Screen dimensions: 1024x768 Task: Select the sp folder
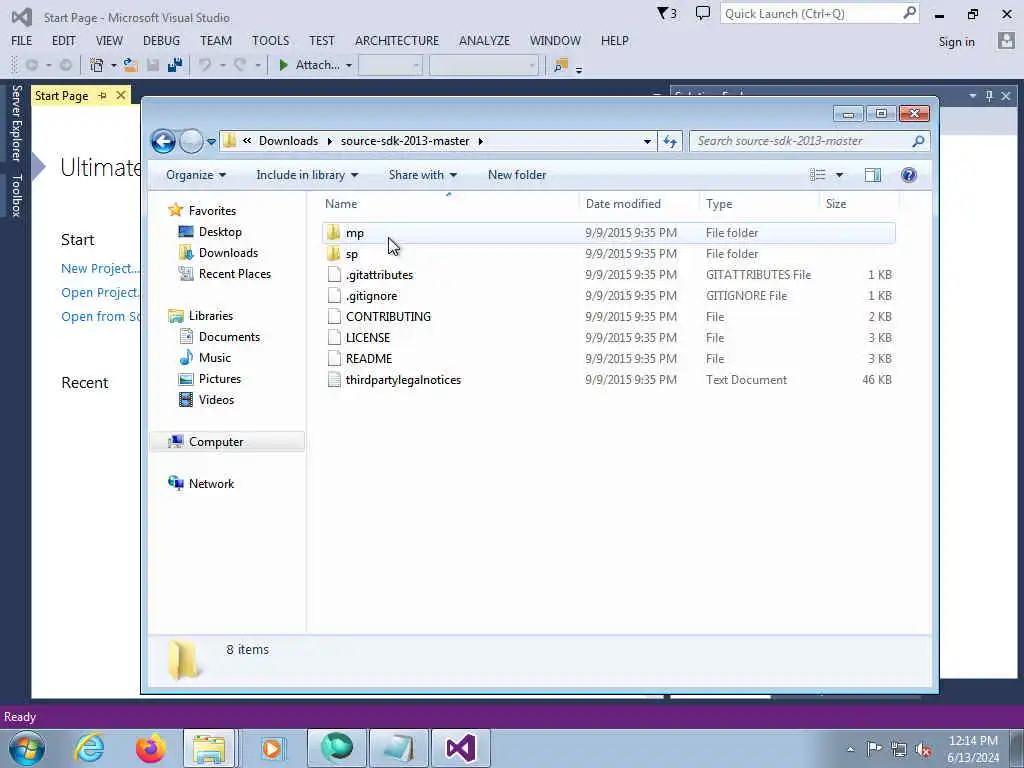tap(609, 253)
